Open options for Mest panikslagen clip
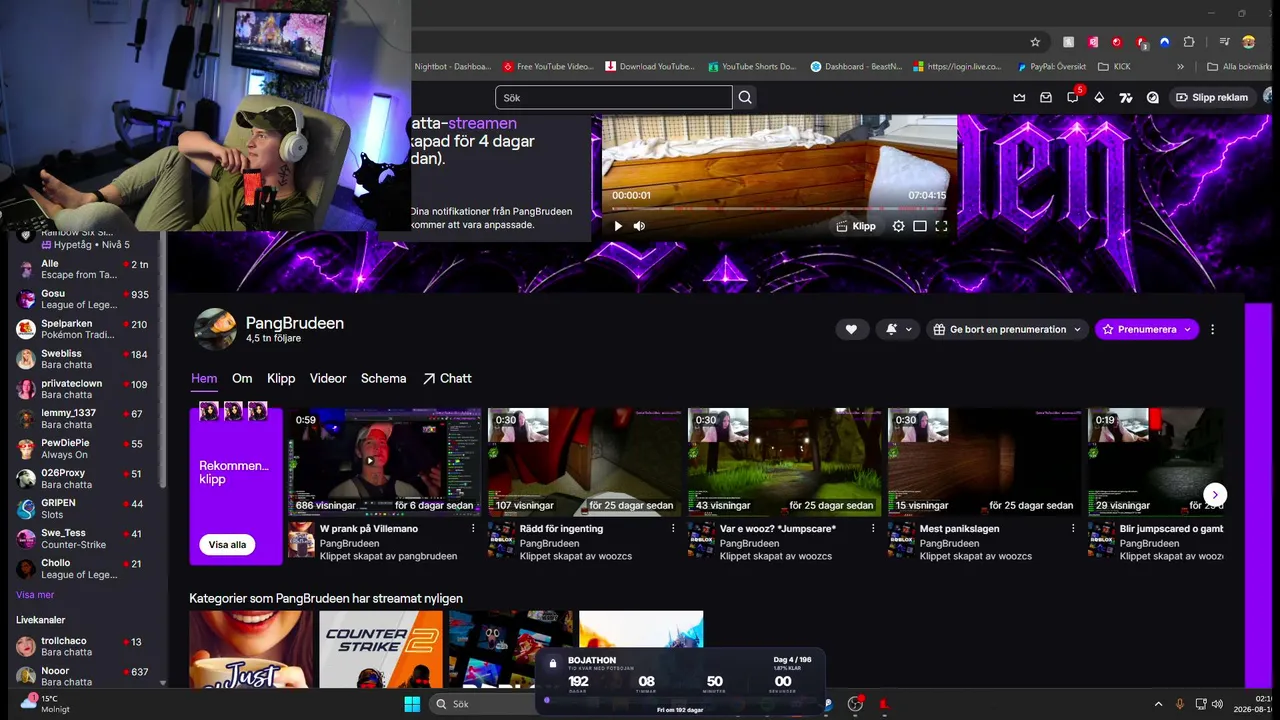 [x=1073, y=529]
